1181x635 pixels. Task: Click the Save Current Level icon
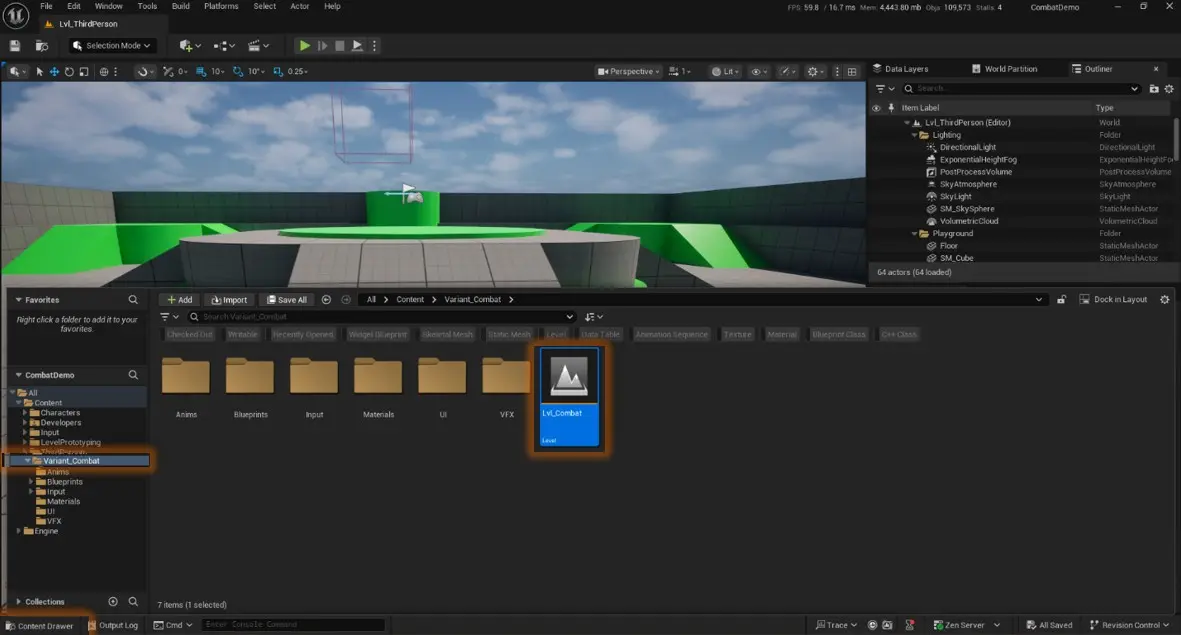point(14,45)
